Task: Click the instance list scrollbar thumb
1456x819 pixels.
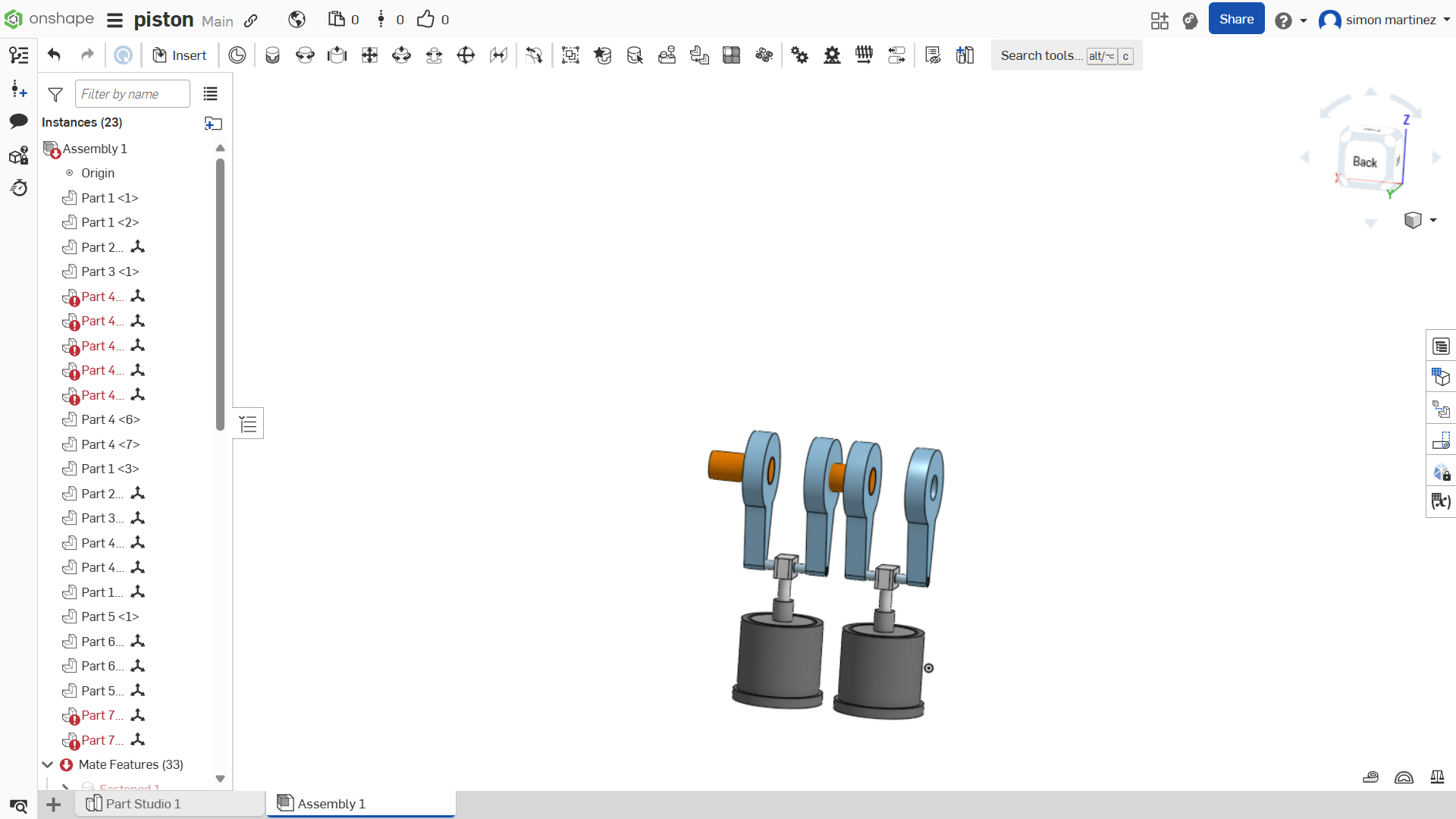Action: point(220,294)
